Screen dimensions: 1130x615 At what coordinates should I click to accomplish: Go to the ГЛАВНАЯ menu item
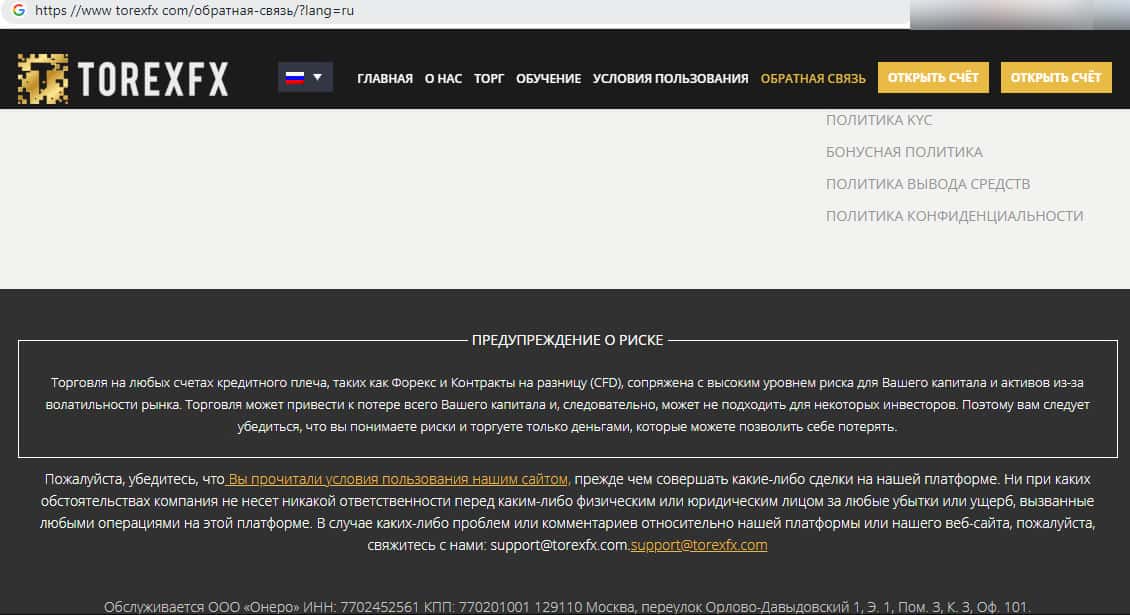(x=385, y=79)
